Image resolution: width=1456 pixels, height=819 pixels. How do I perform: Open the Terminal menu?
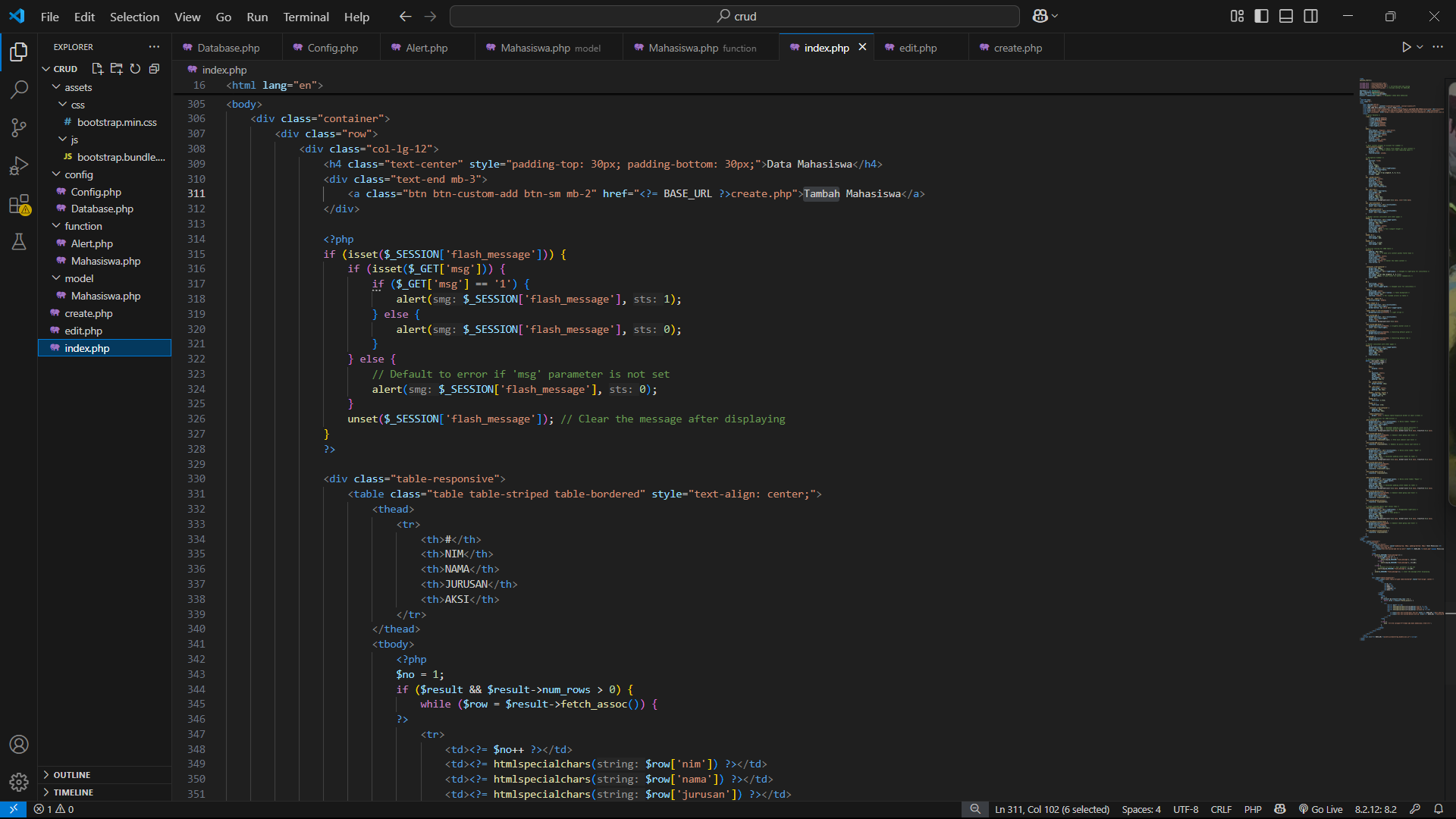[306, 17]
